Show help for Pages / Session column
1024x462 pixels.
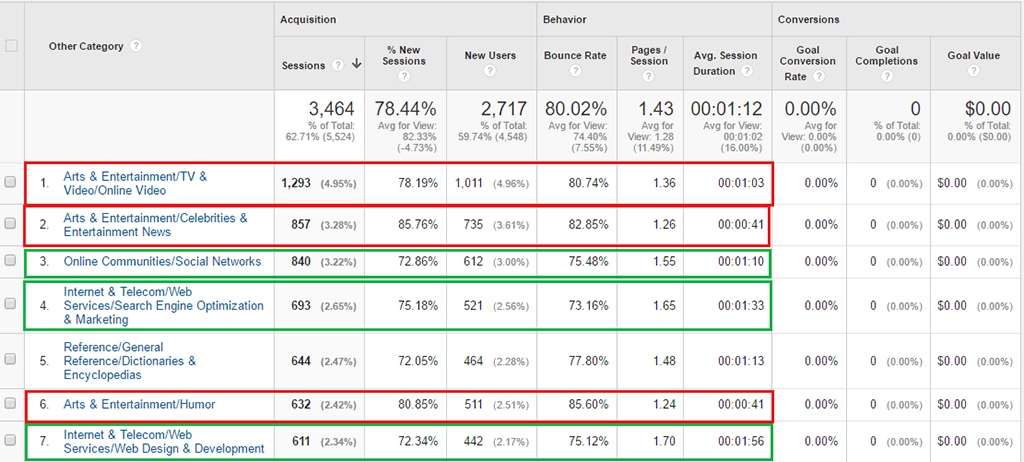pyautogui.click(x=649, y=75)
